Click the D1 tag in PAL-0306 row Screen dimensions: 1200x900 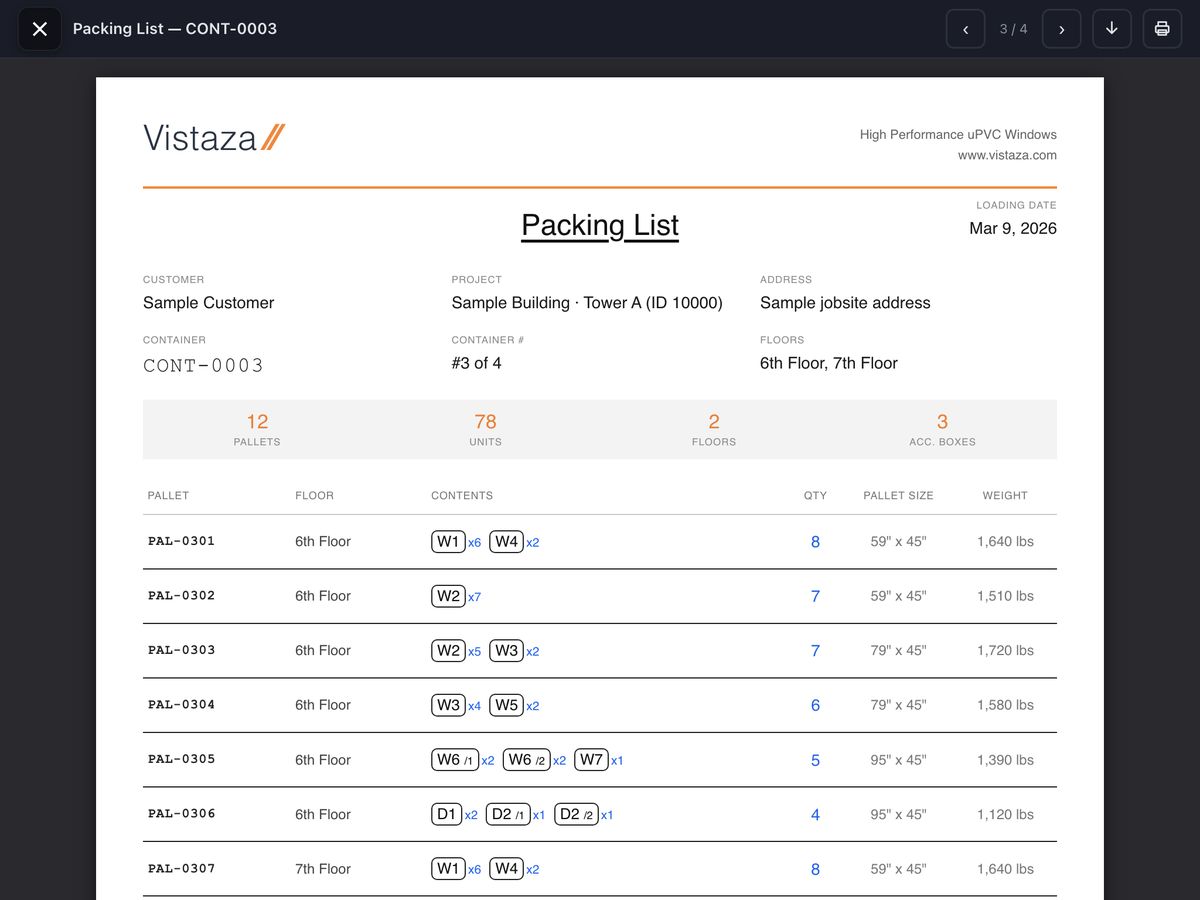pos(447,814)
